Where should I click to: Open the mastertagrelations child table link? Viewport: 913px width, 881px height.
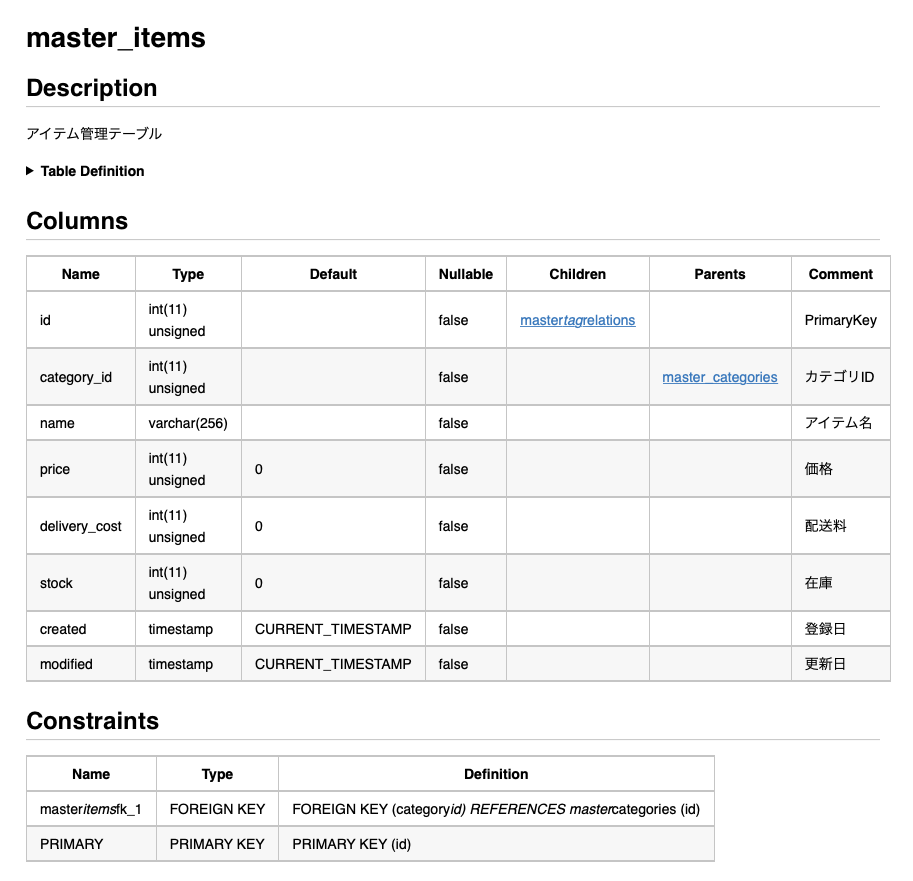[577, 320]
